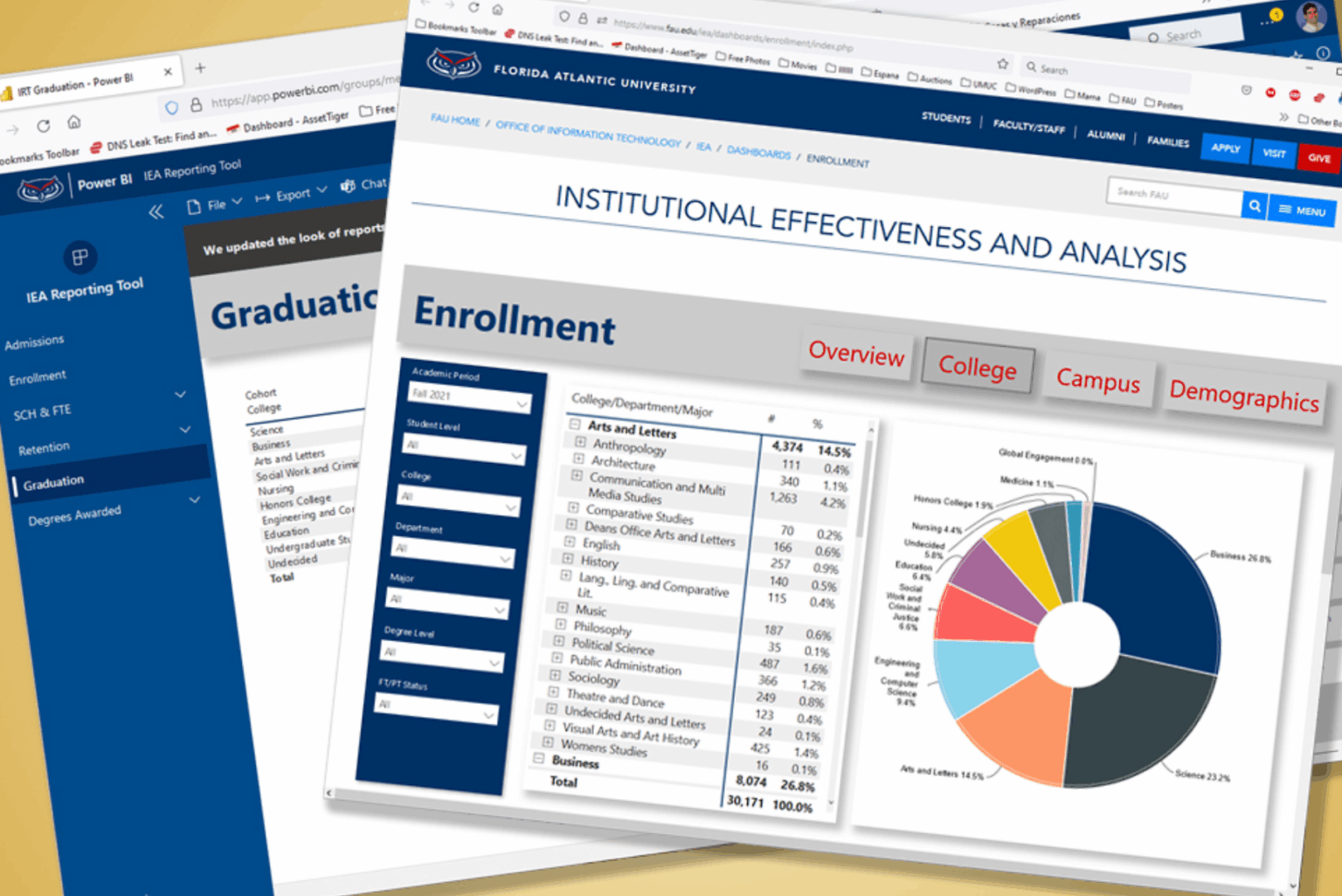Screen dimensions: 1342x896
Task: Switch to the College tab
Action: [x=978, y=367]
